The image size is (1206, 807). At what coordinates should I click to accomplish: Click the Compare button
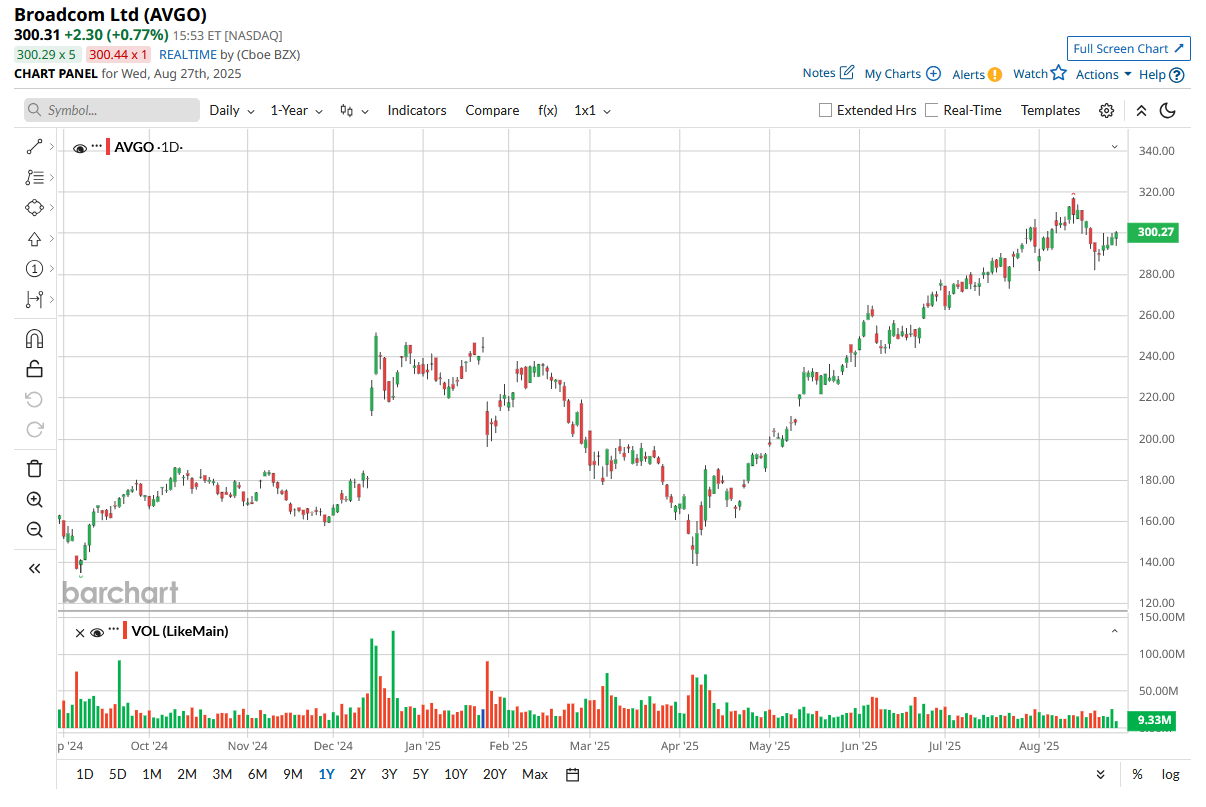(x=492, y=111)
